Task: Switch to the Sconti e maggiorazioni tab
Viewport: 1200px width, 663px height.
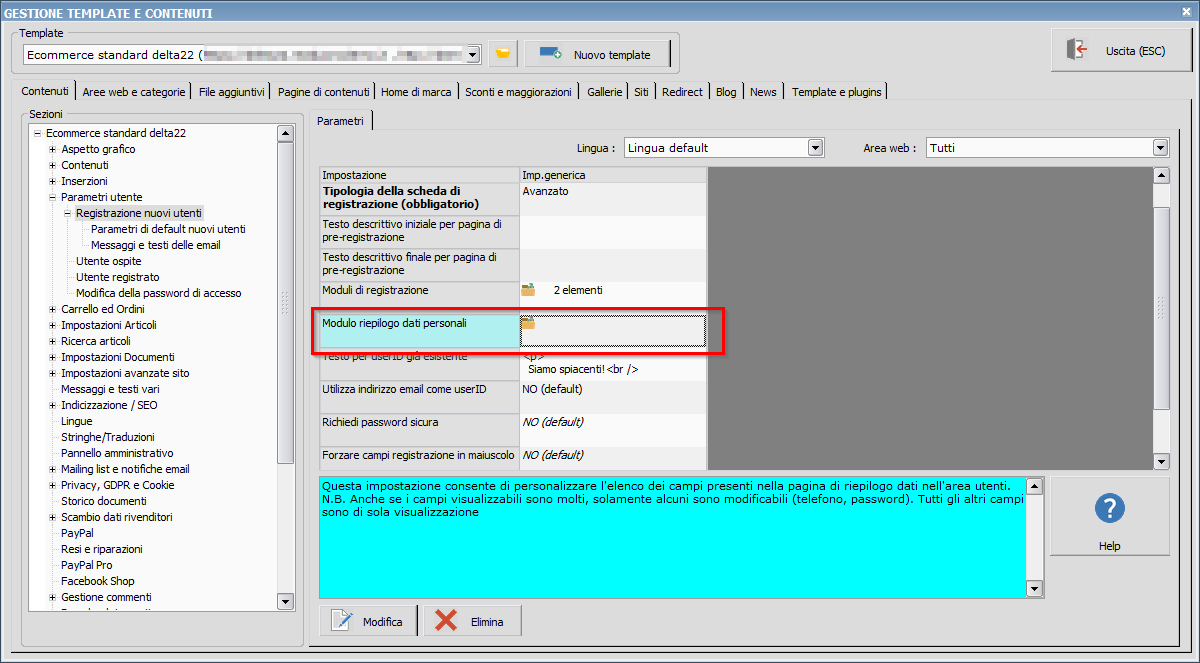Action: coord(518,92)
